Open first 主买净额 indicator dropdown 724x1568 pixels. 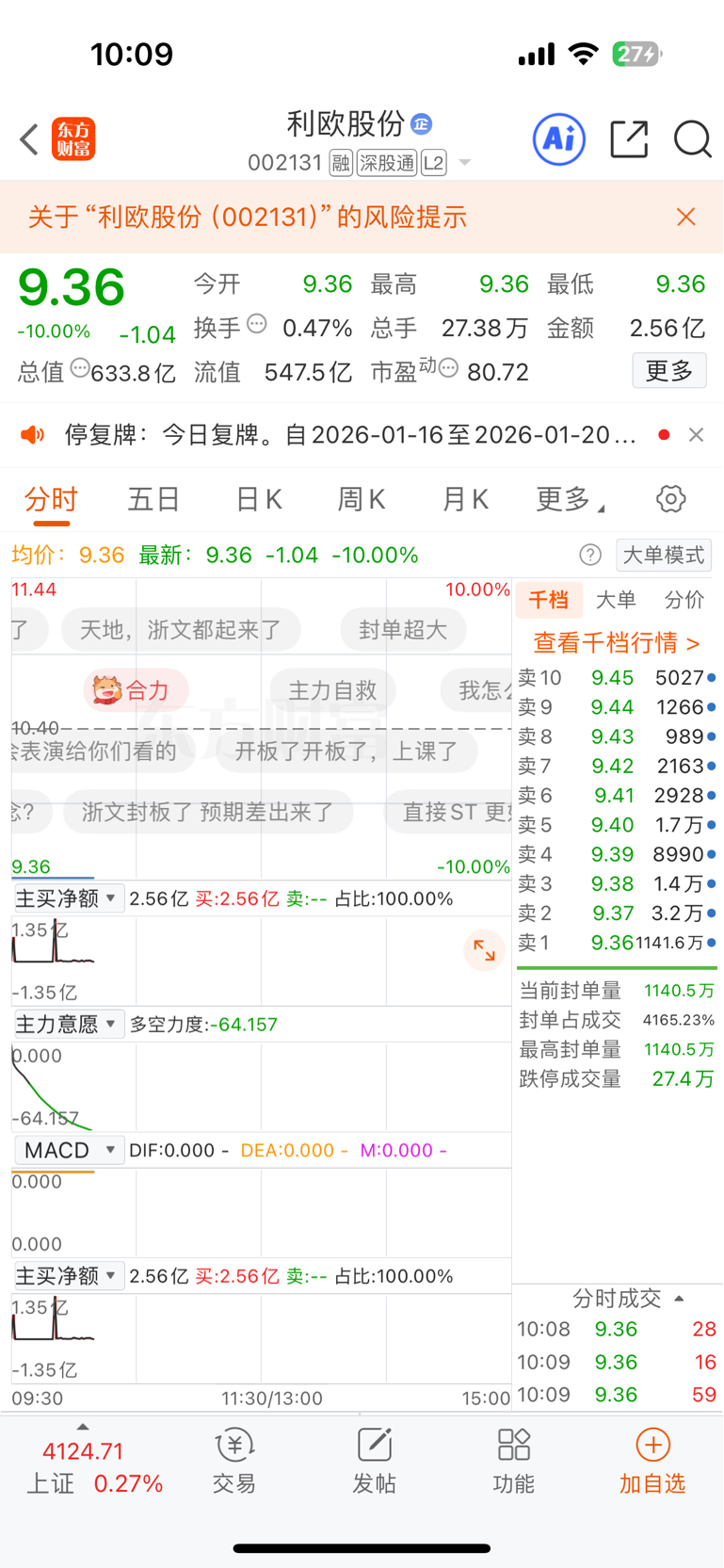tap(68, 898)
